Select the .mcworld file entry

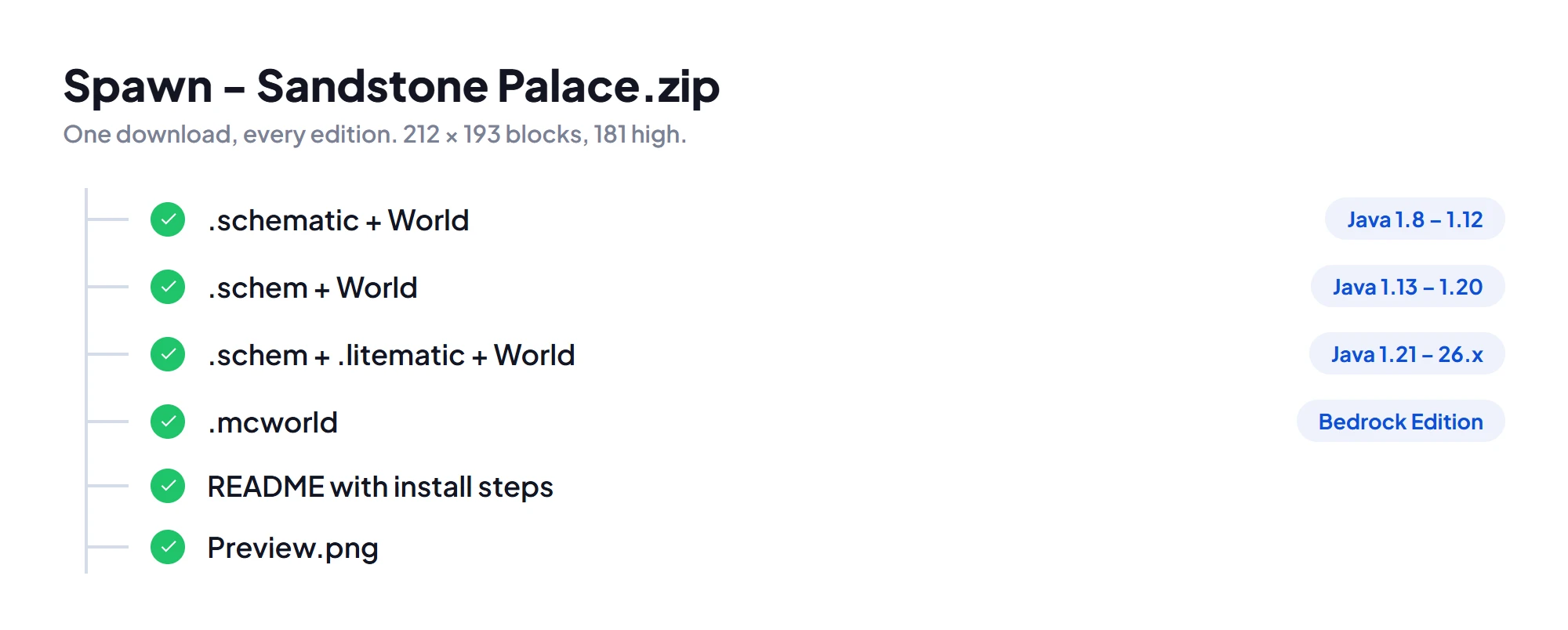point(272,422)
